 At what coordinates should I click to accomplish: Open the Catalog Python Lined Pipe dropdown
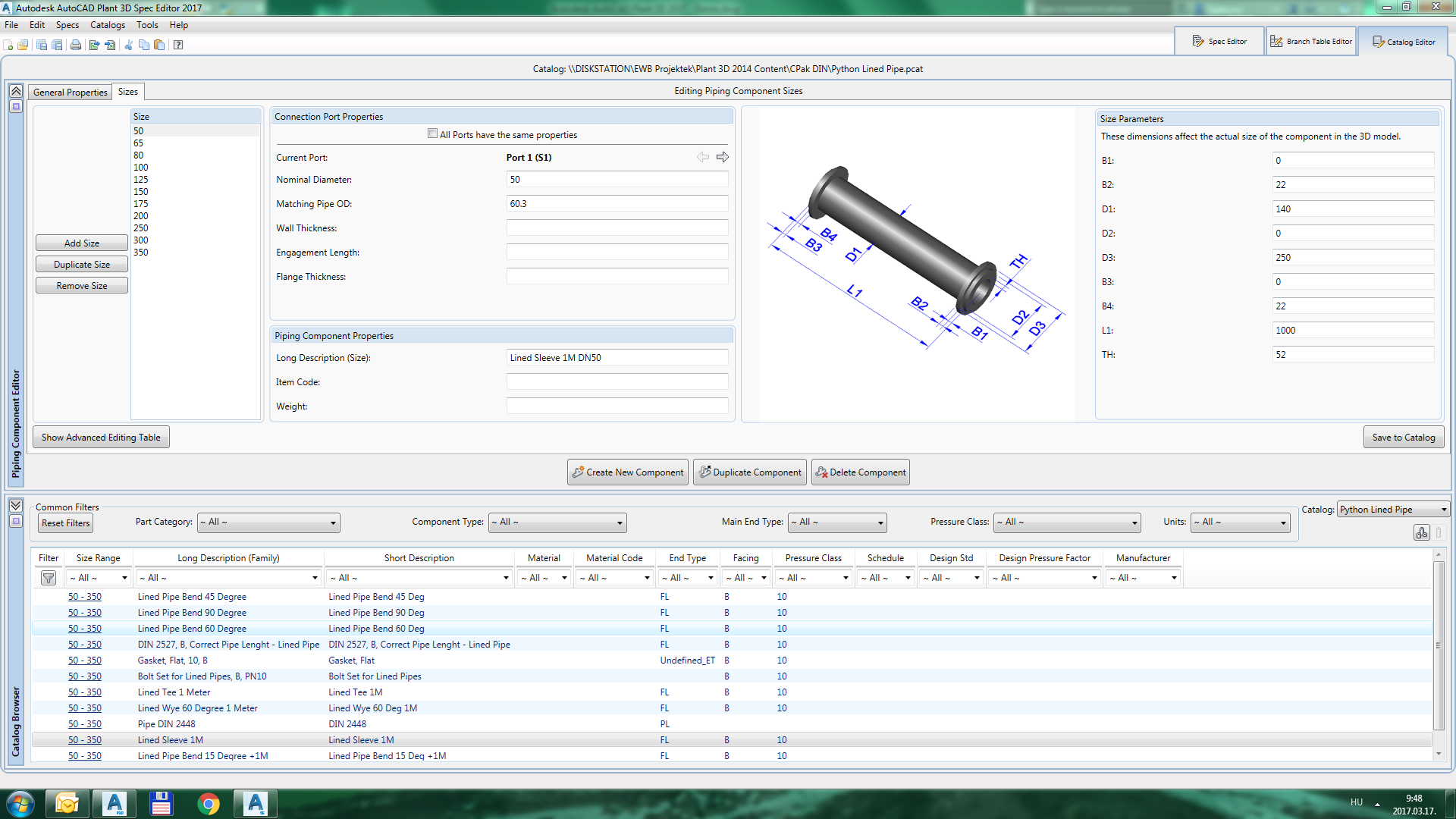[1394, 510]
